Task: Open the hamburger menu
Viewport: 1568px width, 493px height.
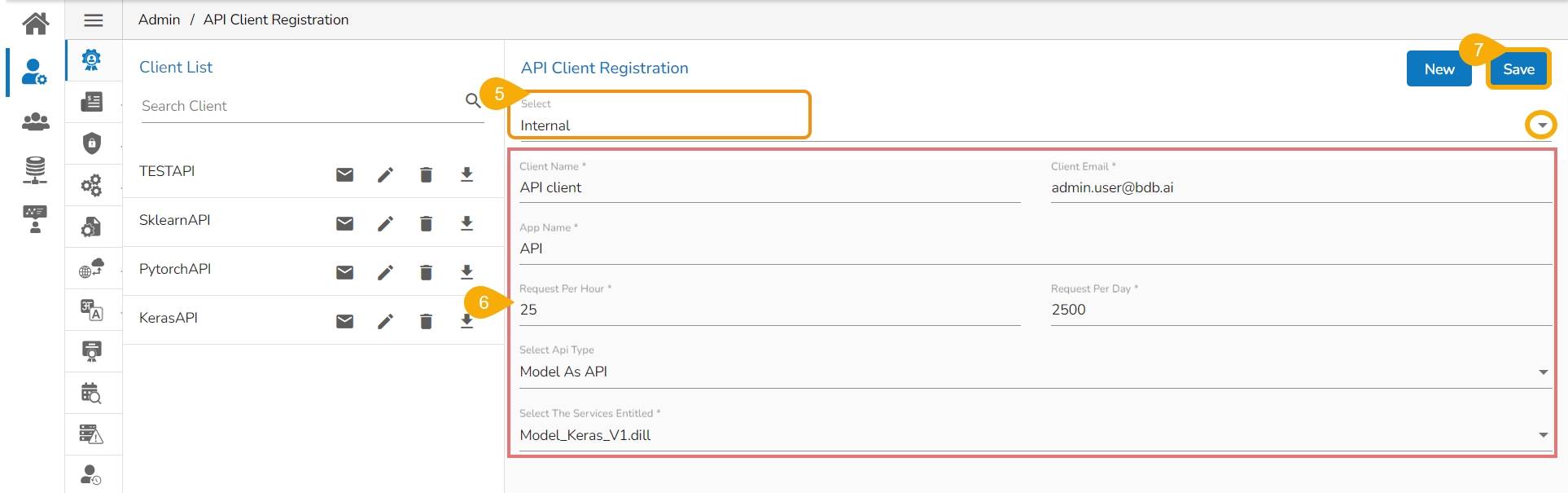Action: [x=94, y=20]
